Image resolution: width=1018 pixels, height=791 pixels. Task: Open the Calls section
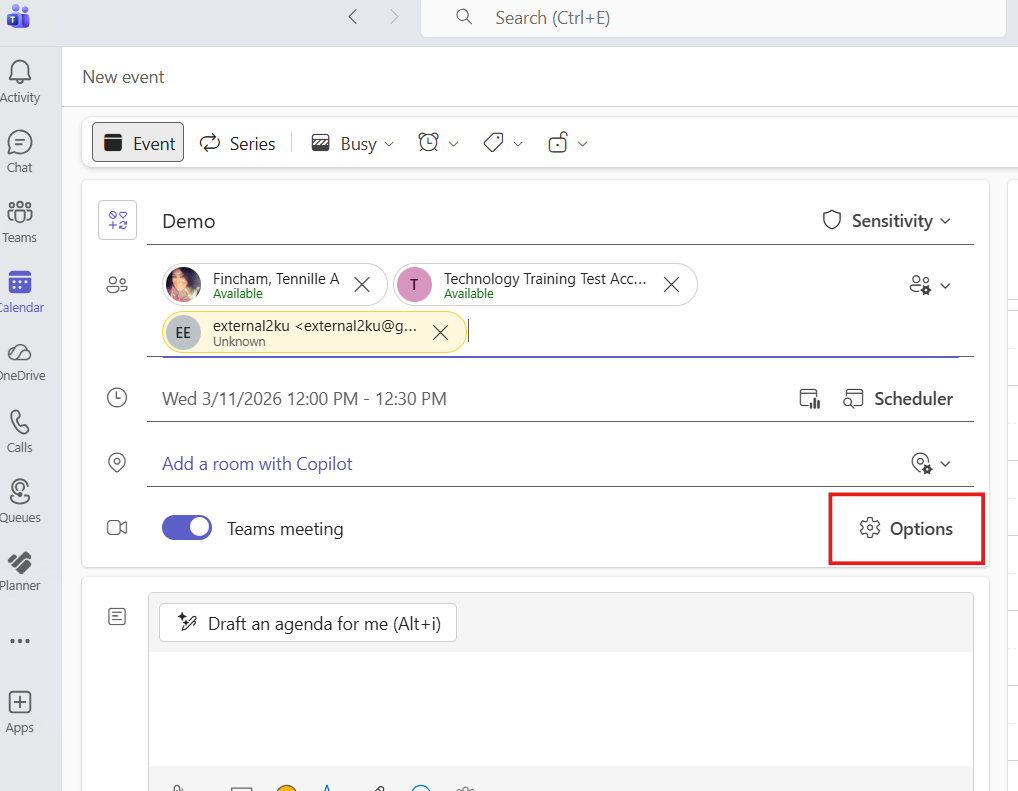tap(20, 431)
